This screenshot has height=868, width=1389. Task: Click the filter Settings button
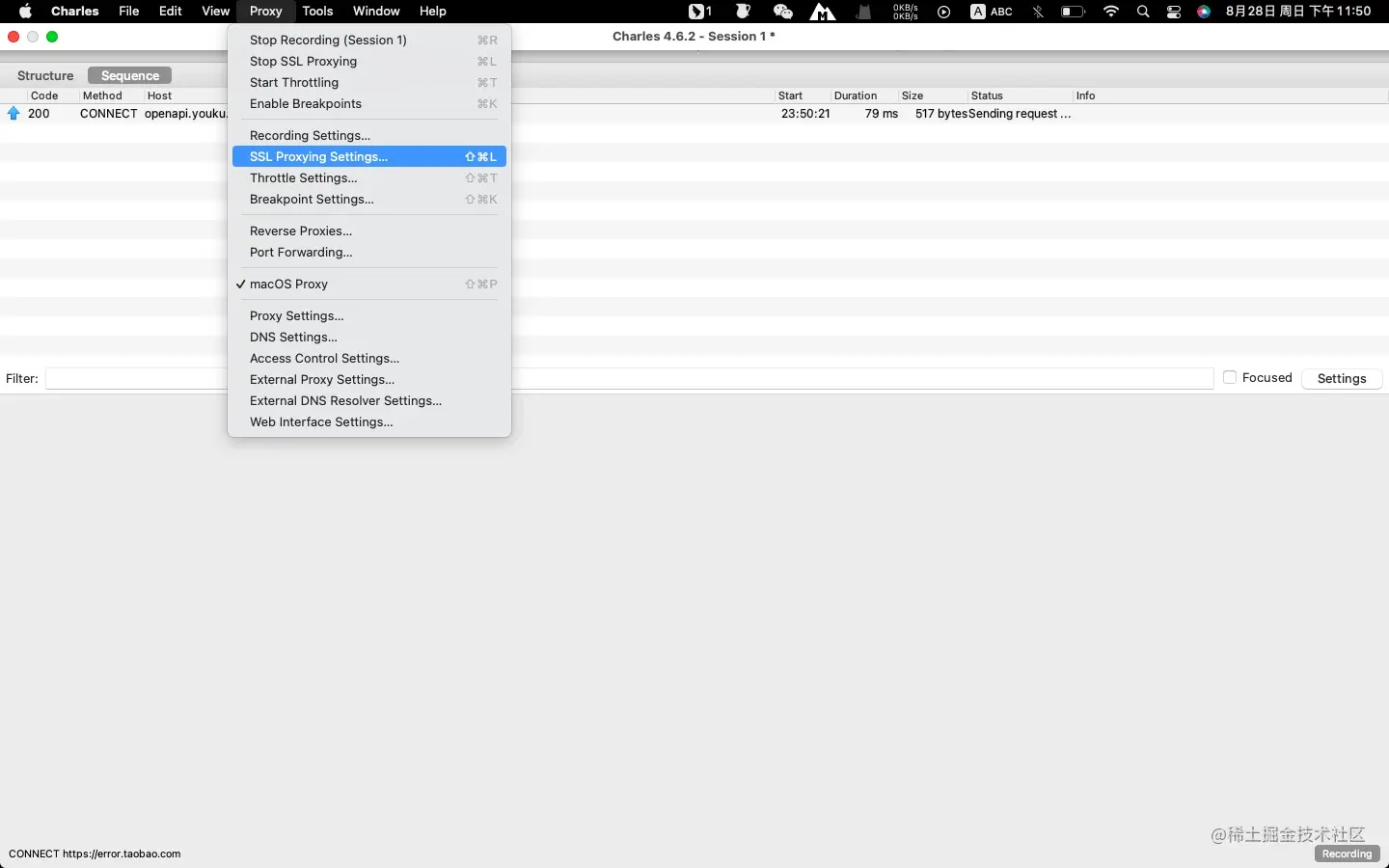pyautogui.click(x=1342, y=379)
